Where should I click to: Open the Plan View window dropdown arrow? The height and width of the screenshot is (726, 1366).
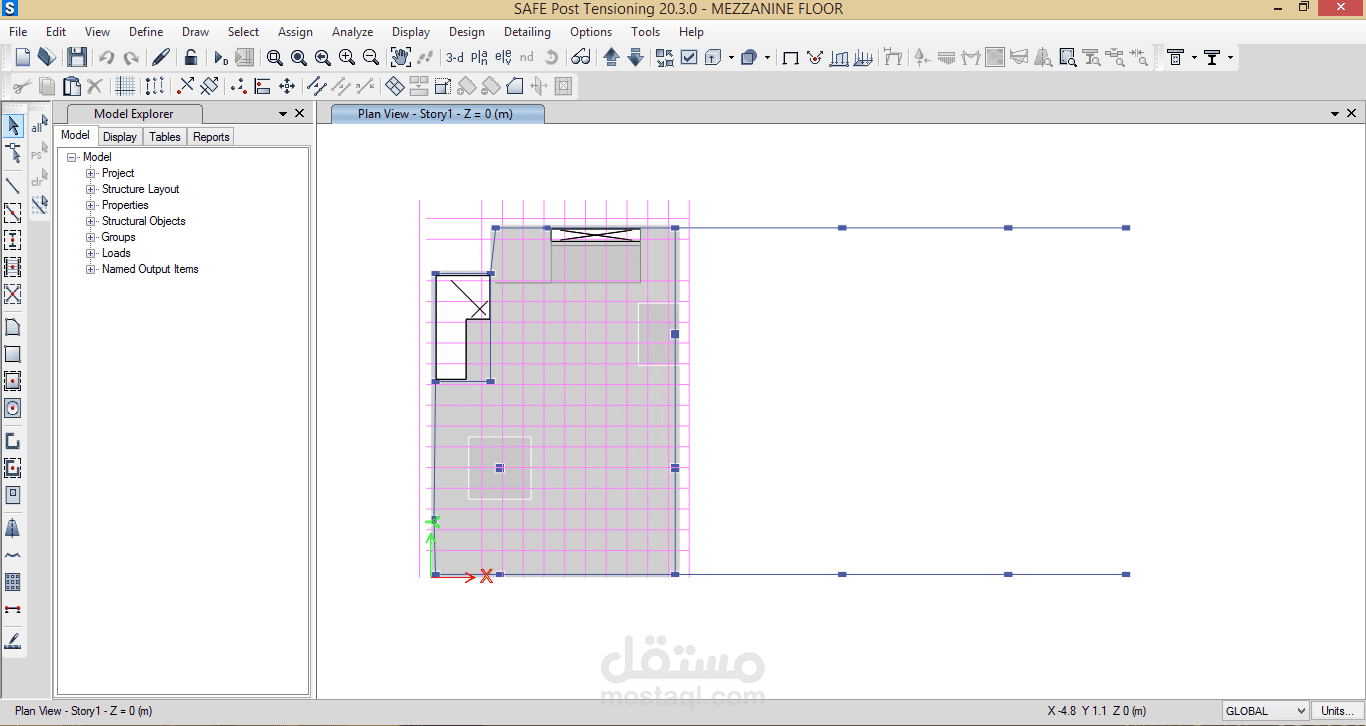click(x=1336, y=114)
